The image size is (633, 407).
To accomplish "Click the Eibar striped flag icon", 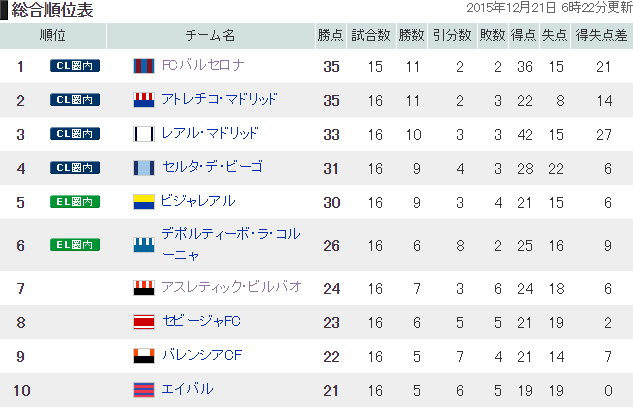I will (x=144, y=390).
